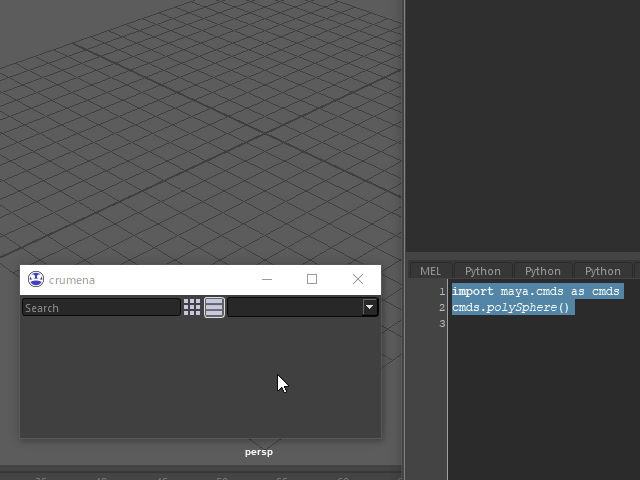Image resolution: width=640 pixels, height=480 pixels.
Task: Click the crumena window app icon
Action: click(x=36, y=280)
